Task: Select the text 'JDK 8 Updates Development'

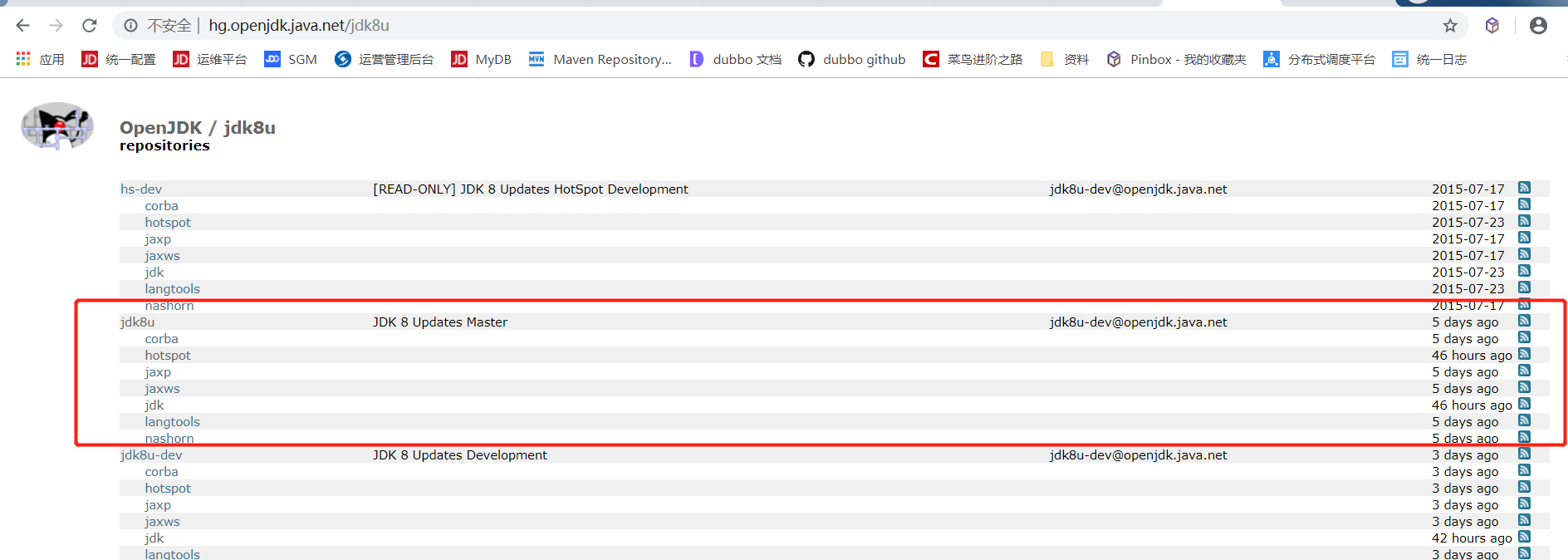Action: pos(460,455)
